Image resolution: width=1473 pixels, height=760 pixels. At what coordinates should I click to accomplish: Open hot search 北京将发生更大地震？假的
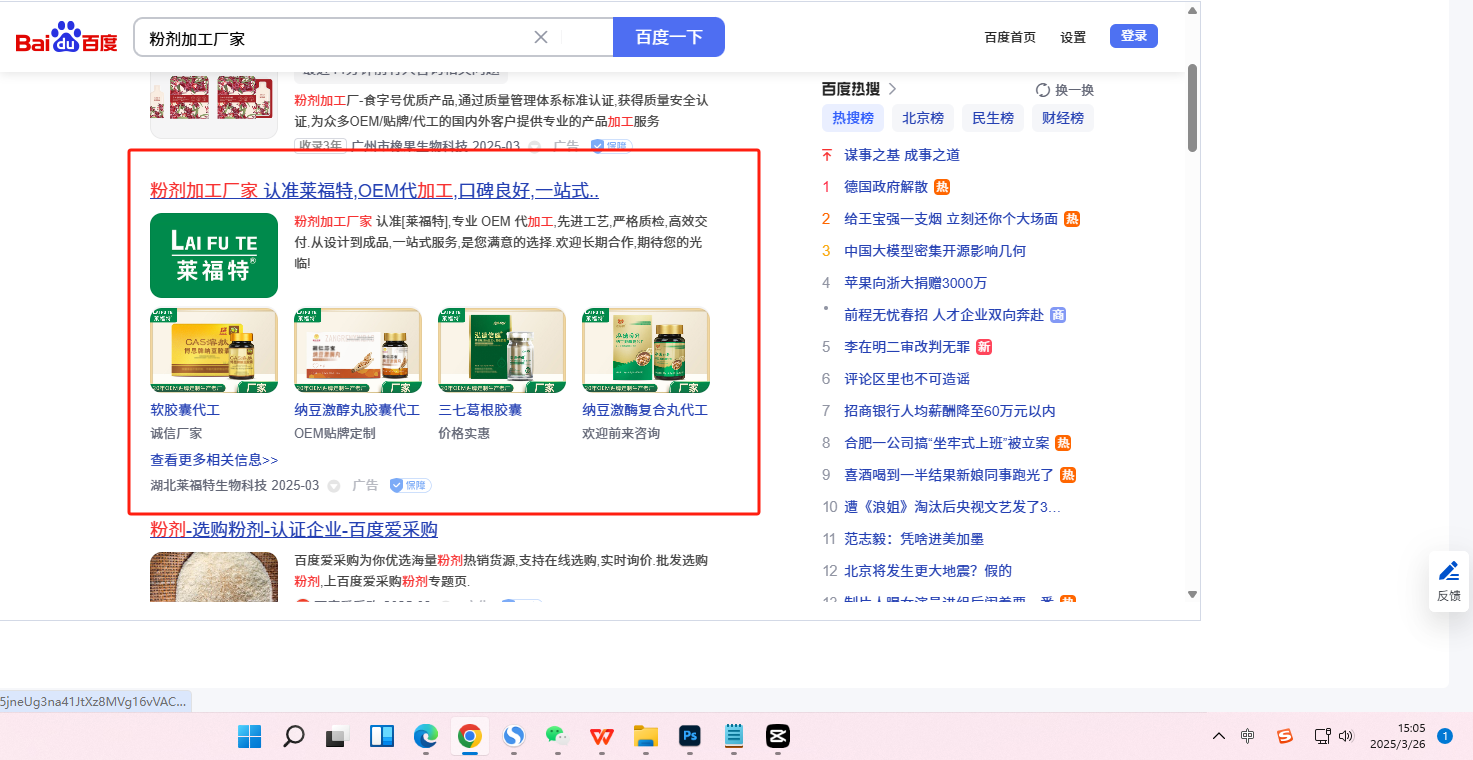coord(928,571)
